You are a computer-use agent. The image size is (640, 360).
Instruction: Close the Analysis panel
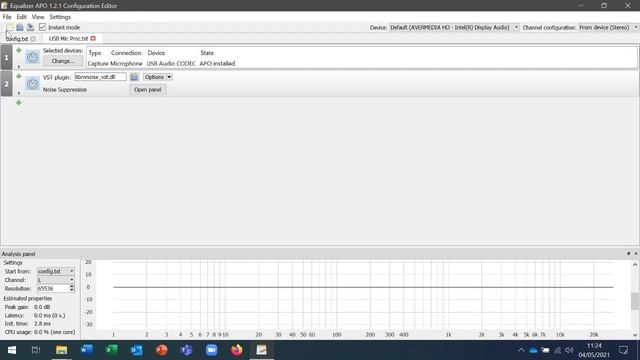pos(636,253)
